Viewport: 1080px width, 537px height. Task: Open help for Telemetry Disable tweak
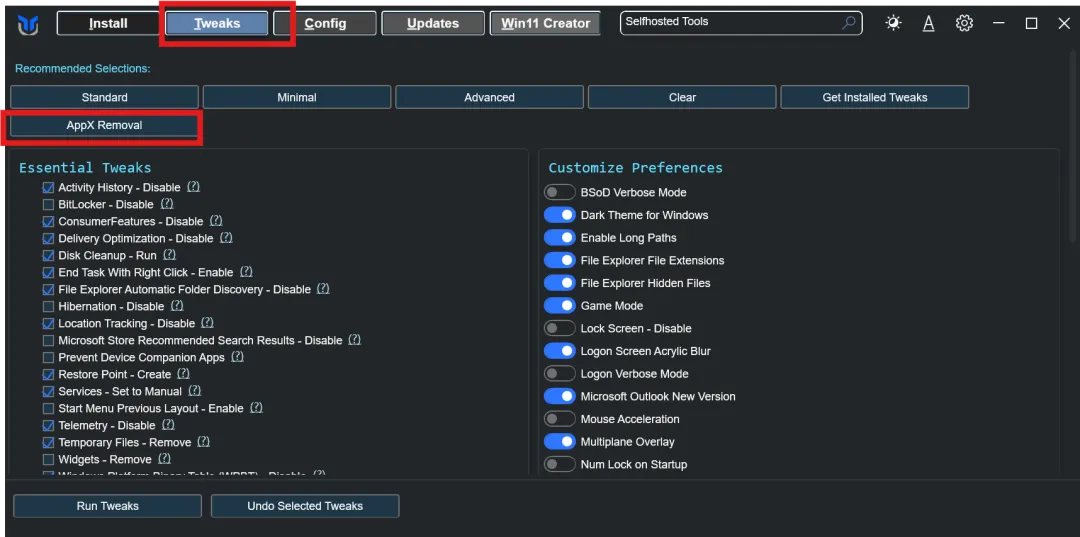[168, 424]
